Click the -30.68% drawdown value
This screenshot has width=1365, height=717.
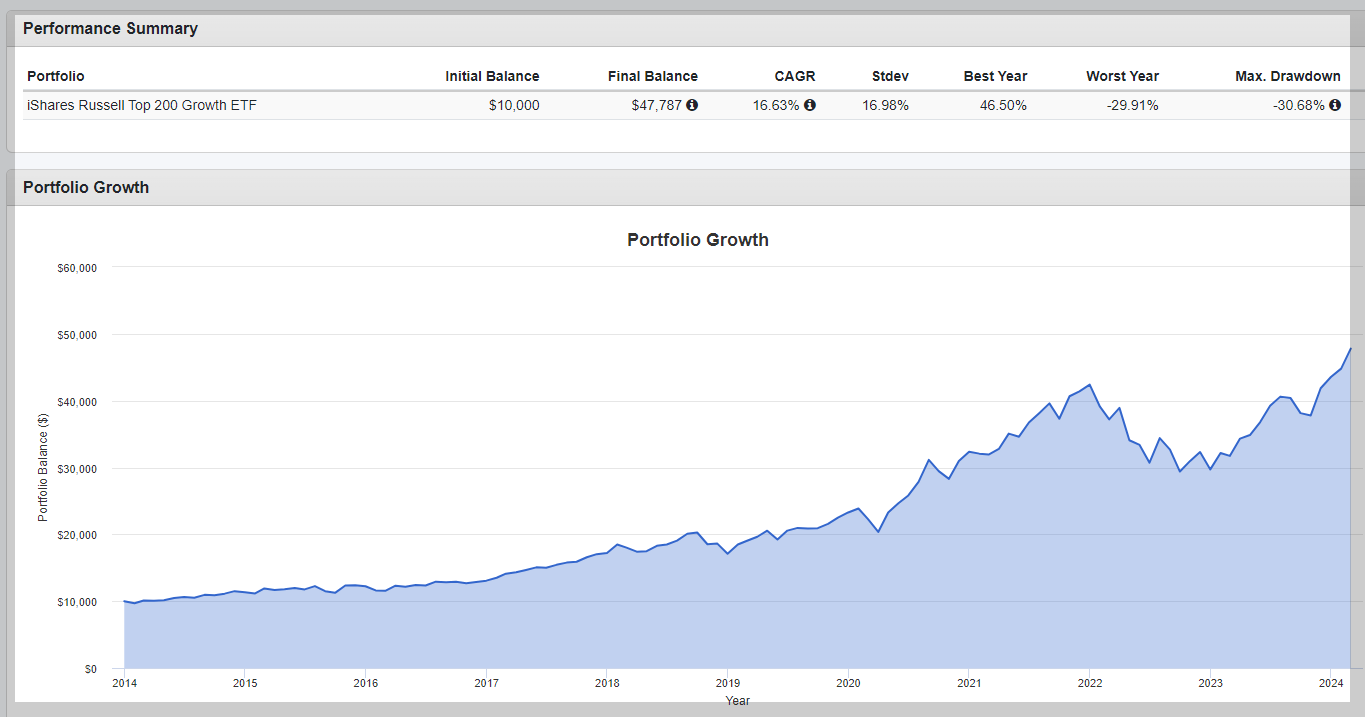click(x=1299, y=105)
